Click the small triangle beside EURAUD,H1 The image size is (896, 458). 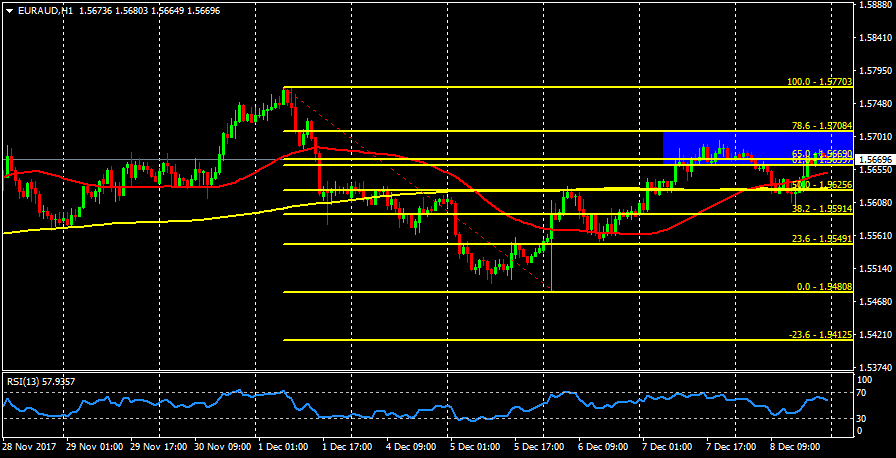pos(8,9)
